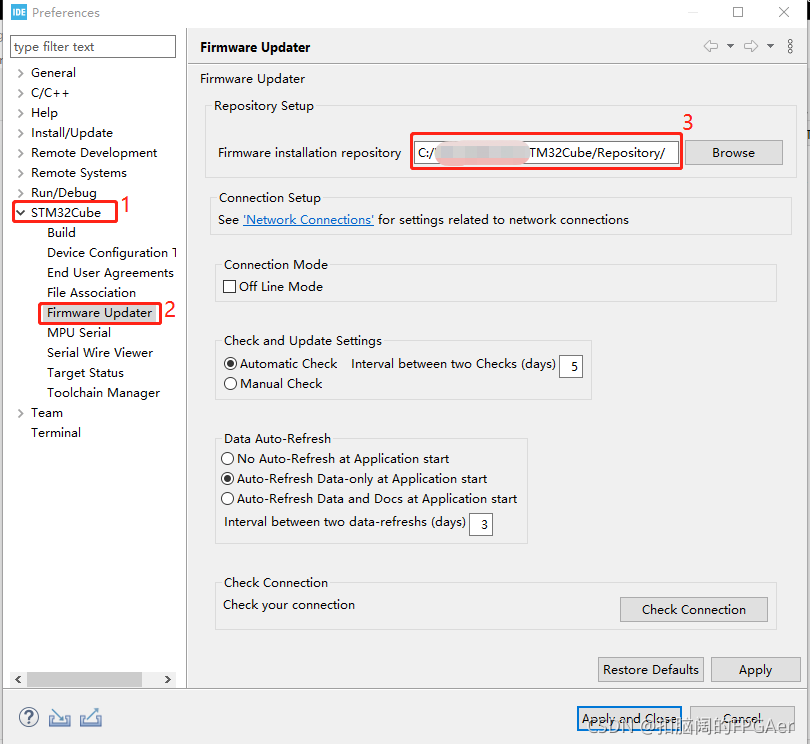Expand the Remote Systems tree node
810x744 pixels.
21,173
